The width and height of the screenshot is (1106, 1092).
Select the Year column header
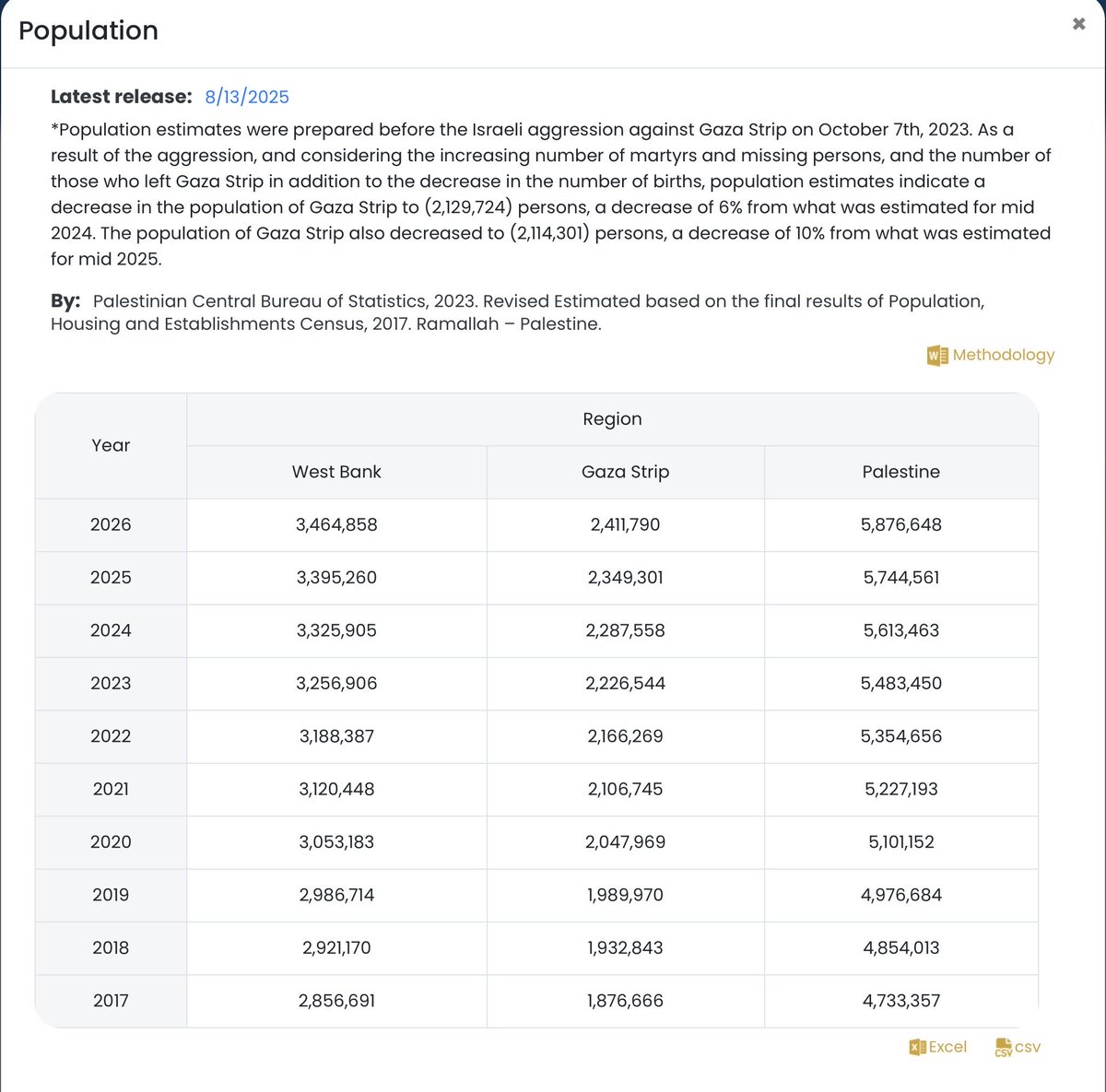(111, 445)
